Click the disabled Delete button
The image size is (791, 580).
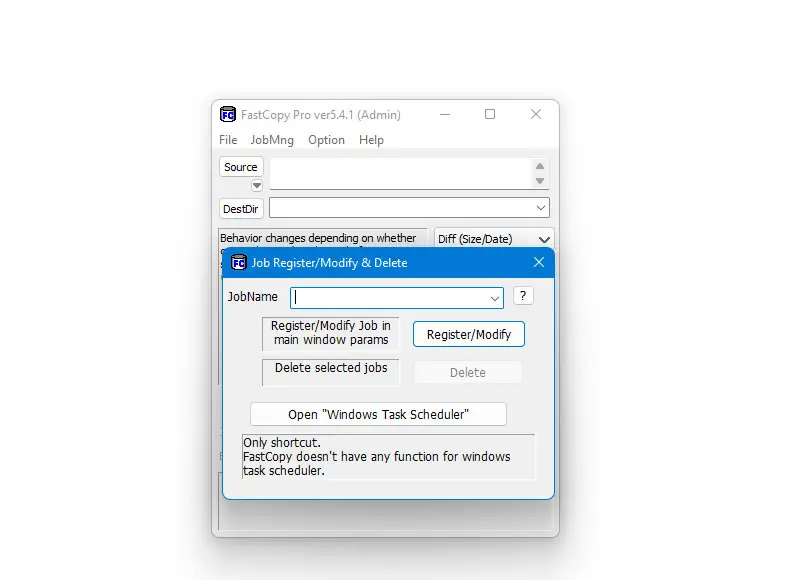coord(468,373)
